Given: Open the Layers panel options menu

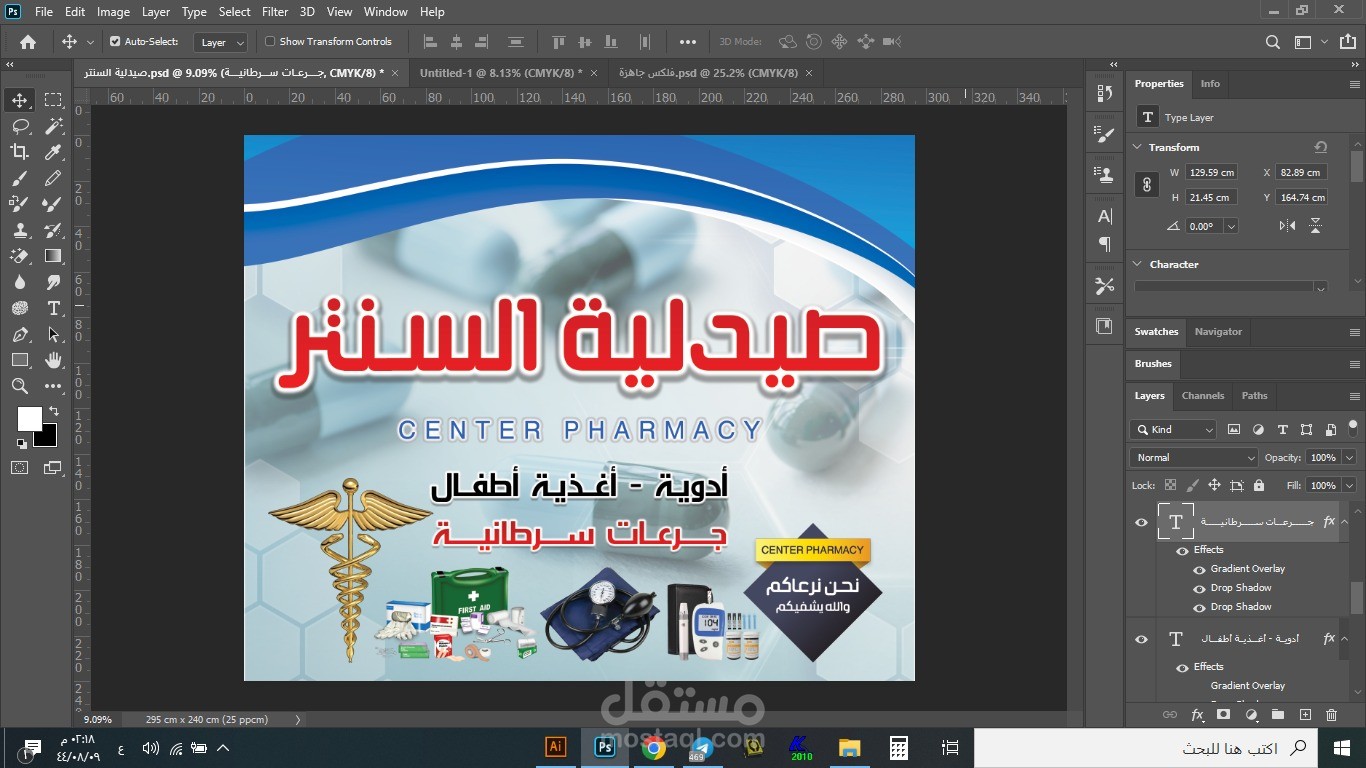Looking at the screenshot, I should pos(1355,396).
